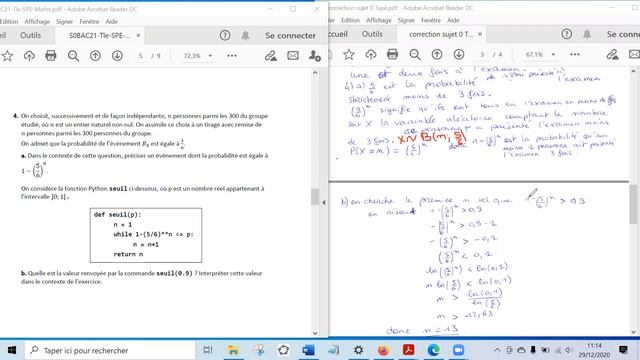Collapse the right pane arrow of the left window

(324, 202)
